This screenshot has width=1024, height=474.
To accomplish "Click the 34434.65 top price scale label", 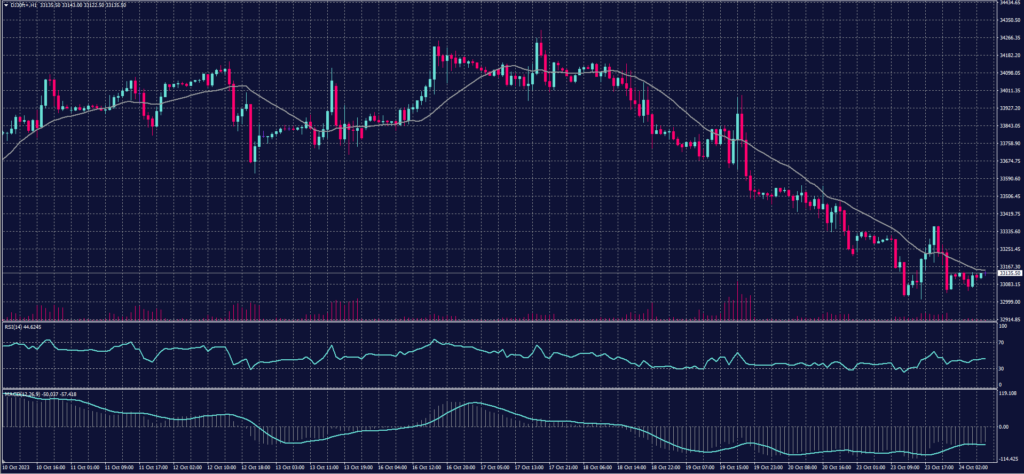I will [x=1008, y=3].
